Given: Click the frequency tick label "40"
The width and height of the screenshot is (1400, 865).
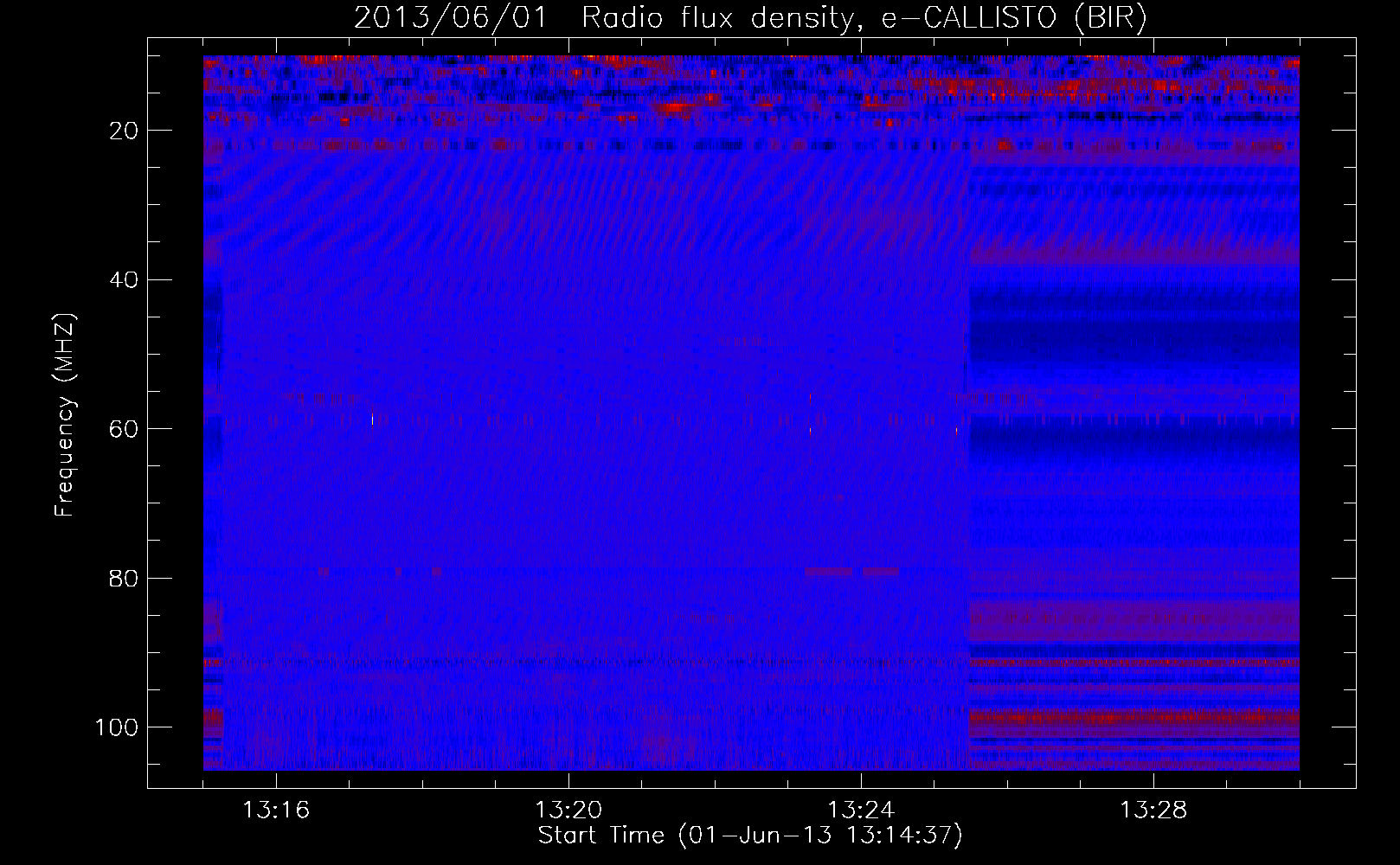Looking at the screenshot, I should tap(125, 280).
